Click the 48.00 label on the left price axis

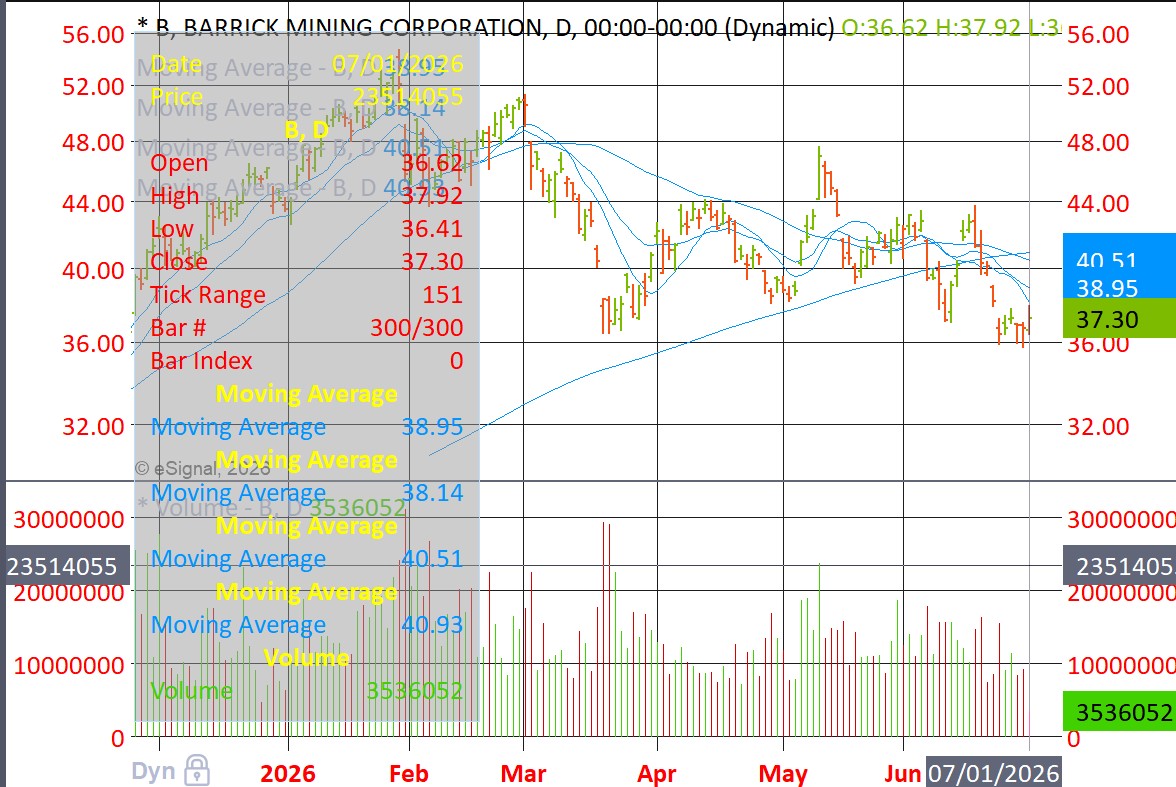(93, 143)
